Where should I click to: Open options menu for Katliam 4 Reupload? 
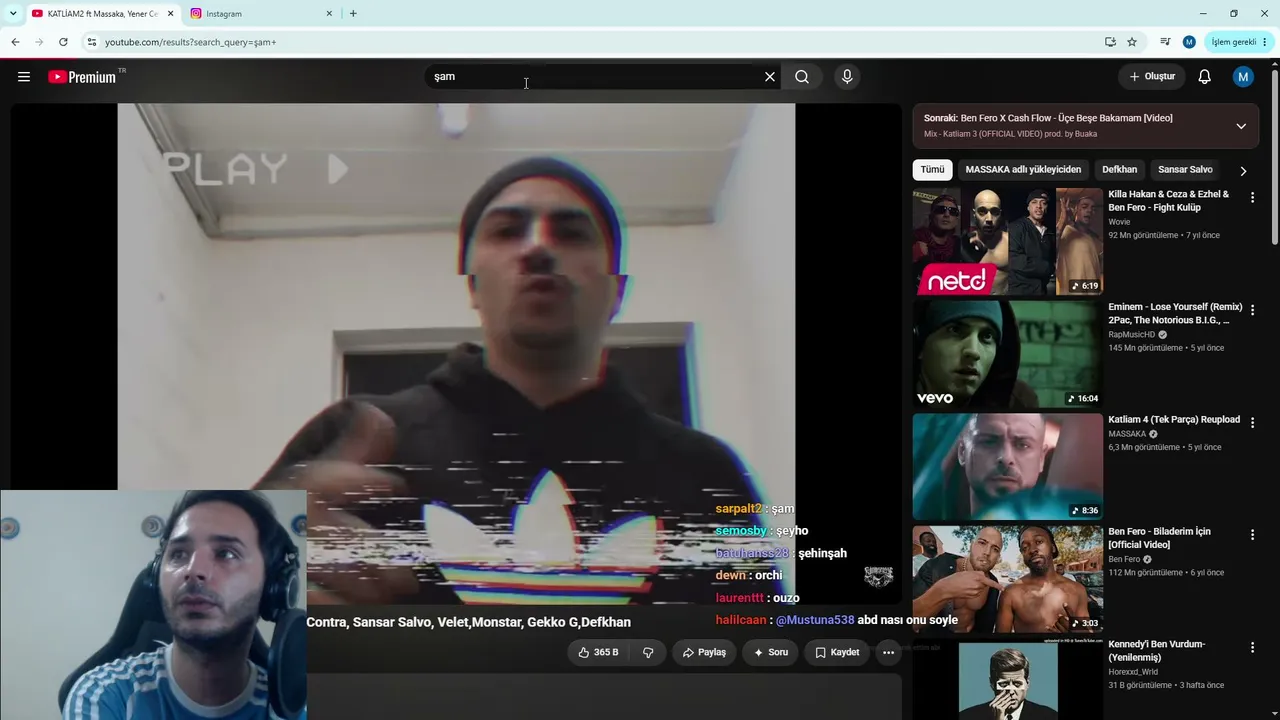1252,423
